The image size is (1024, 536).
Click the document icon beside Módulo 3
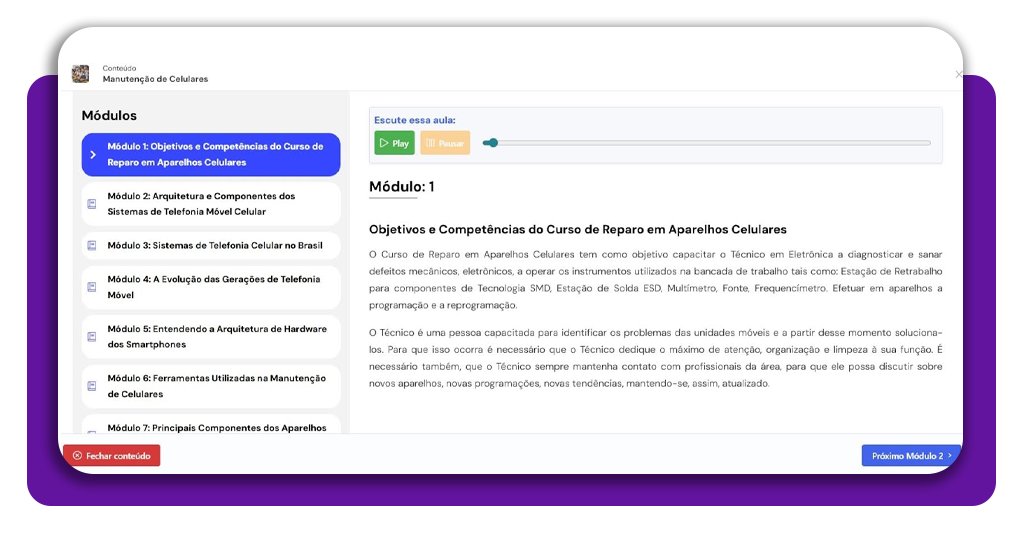pyautogui.click(x=92, y=245)
